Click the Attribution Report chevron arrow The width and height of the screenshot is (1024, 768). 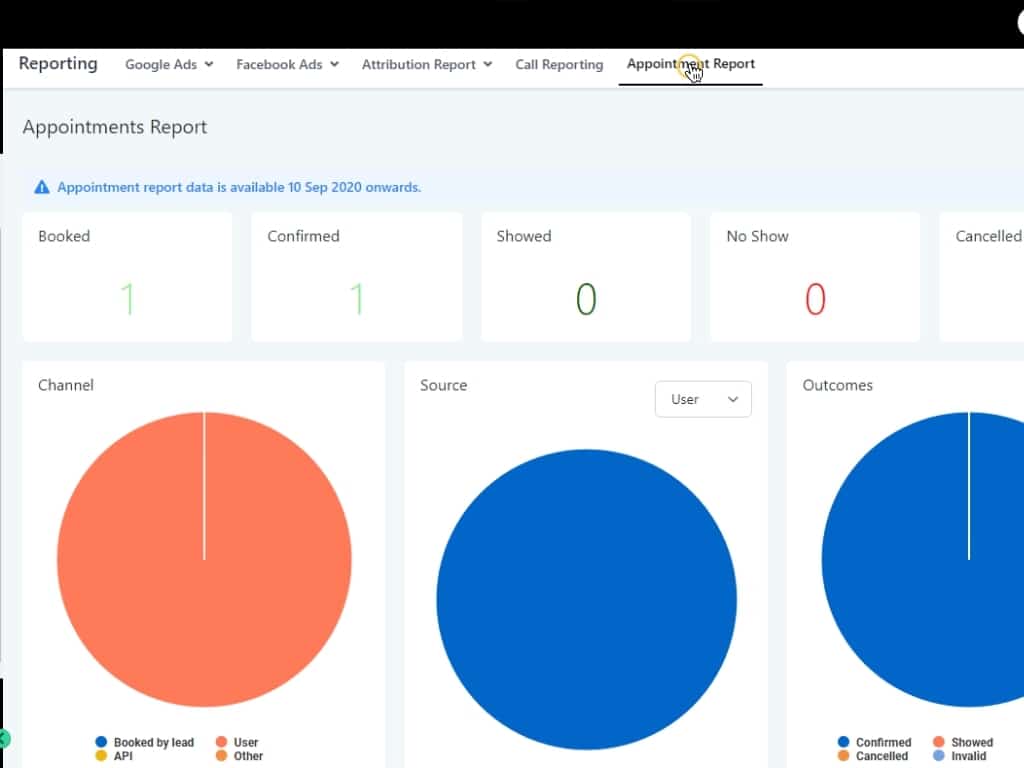[x=488, y=64]
